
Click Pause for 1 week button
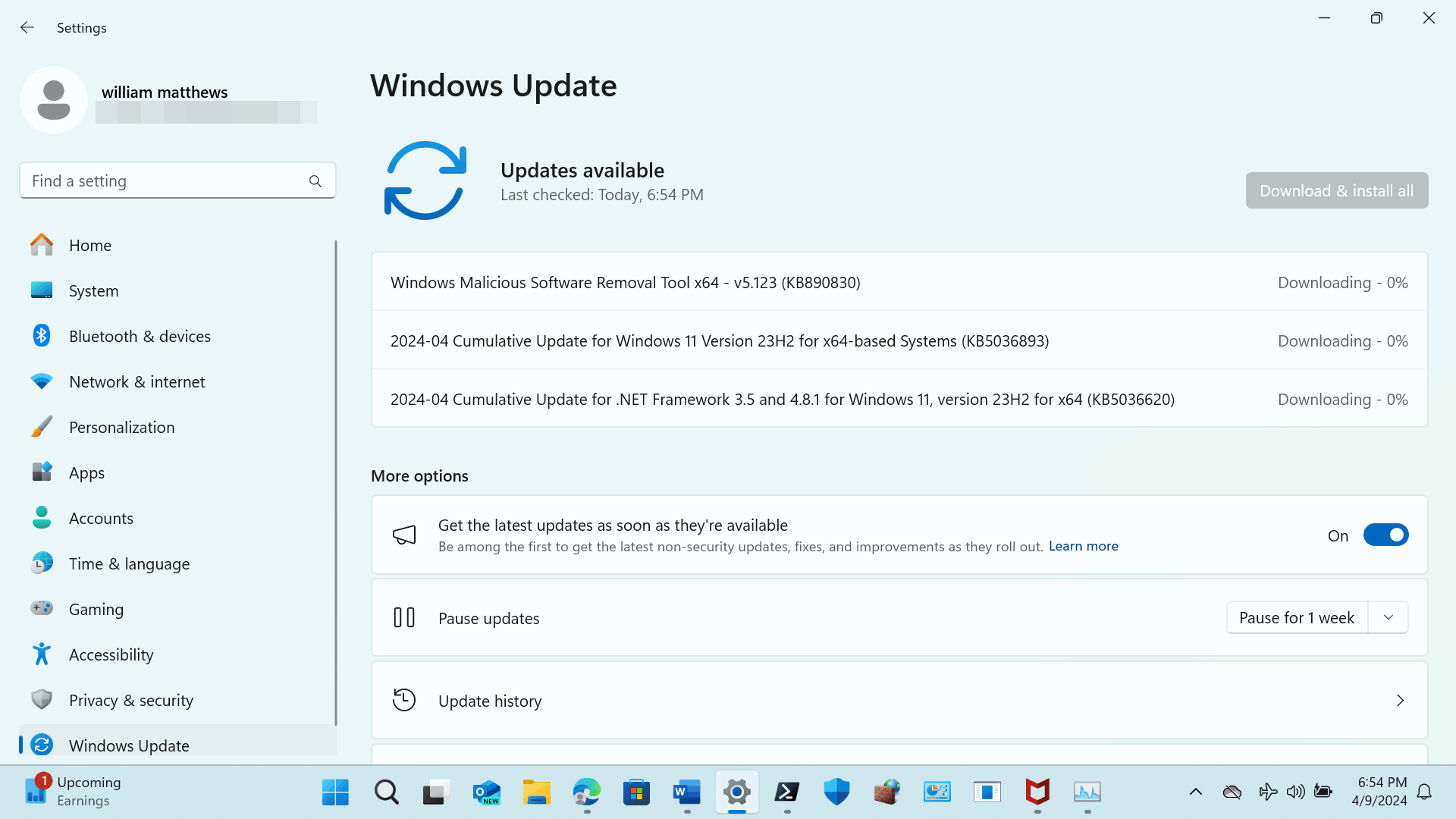tap(1296, 618)
